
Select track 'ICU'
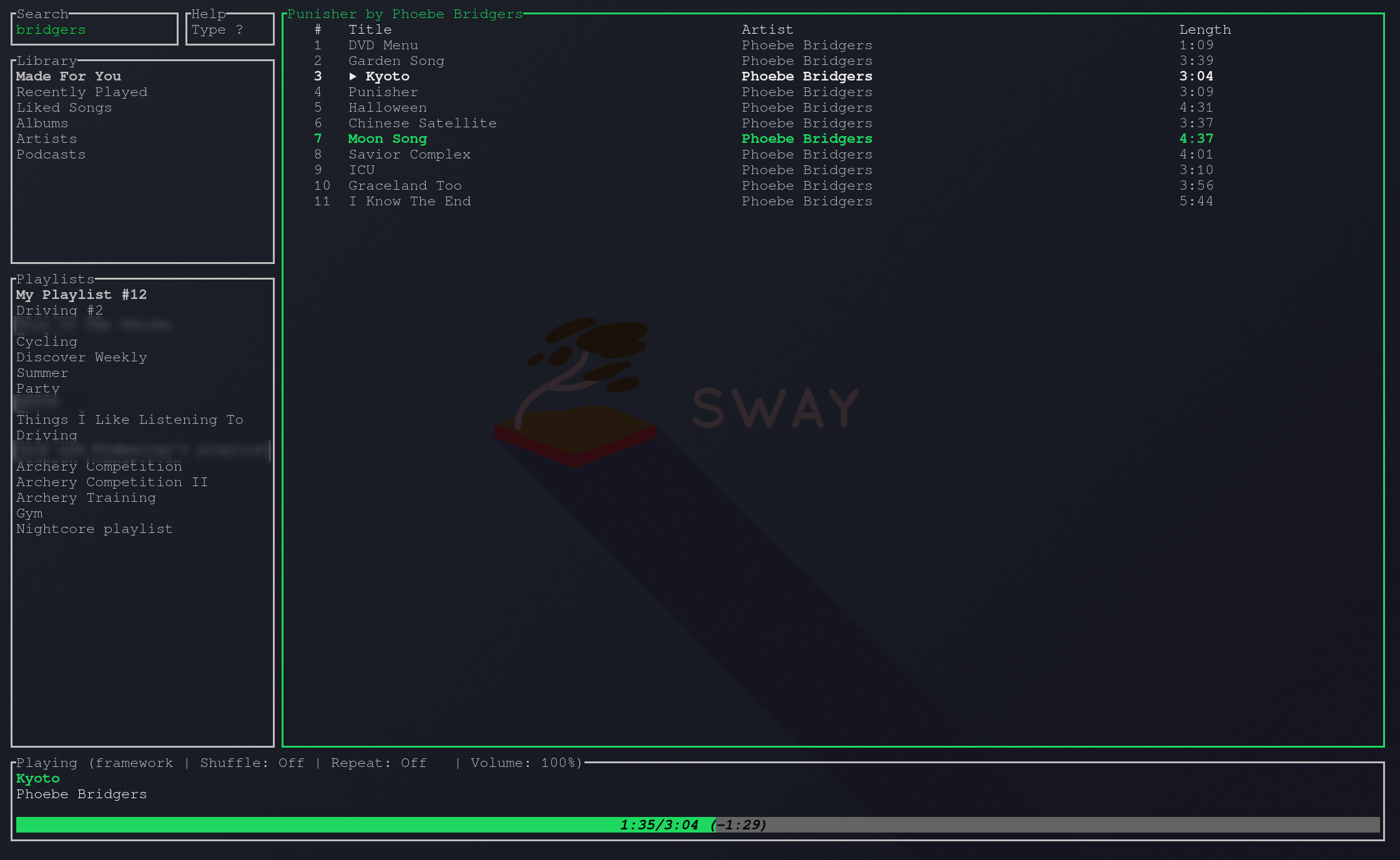[x=362, y=170]
